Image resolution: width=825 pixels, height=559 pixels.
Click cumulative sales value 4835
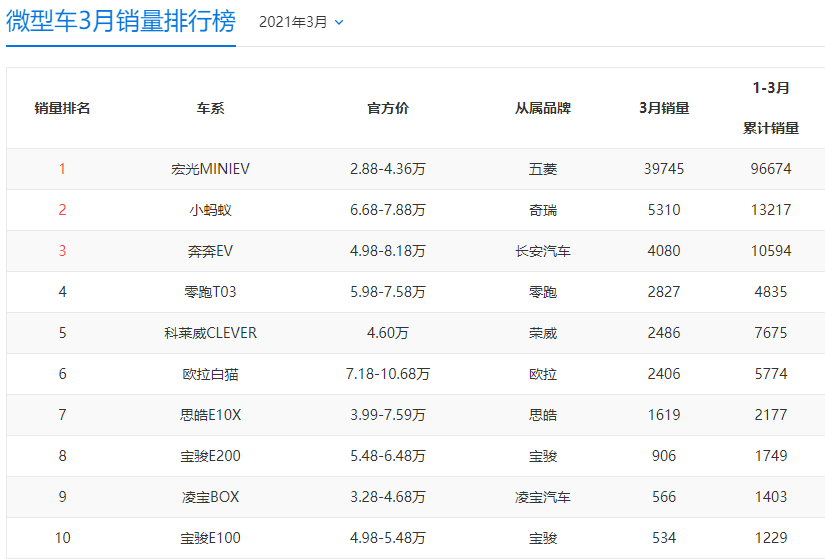point(771,292)
